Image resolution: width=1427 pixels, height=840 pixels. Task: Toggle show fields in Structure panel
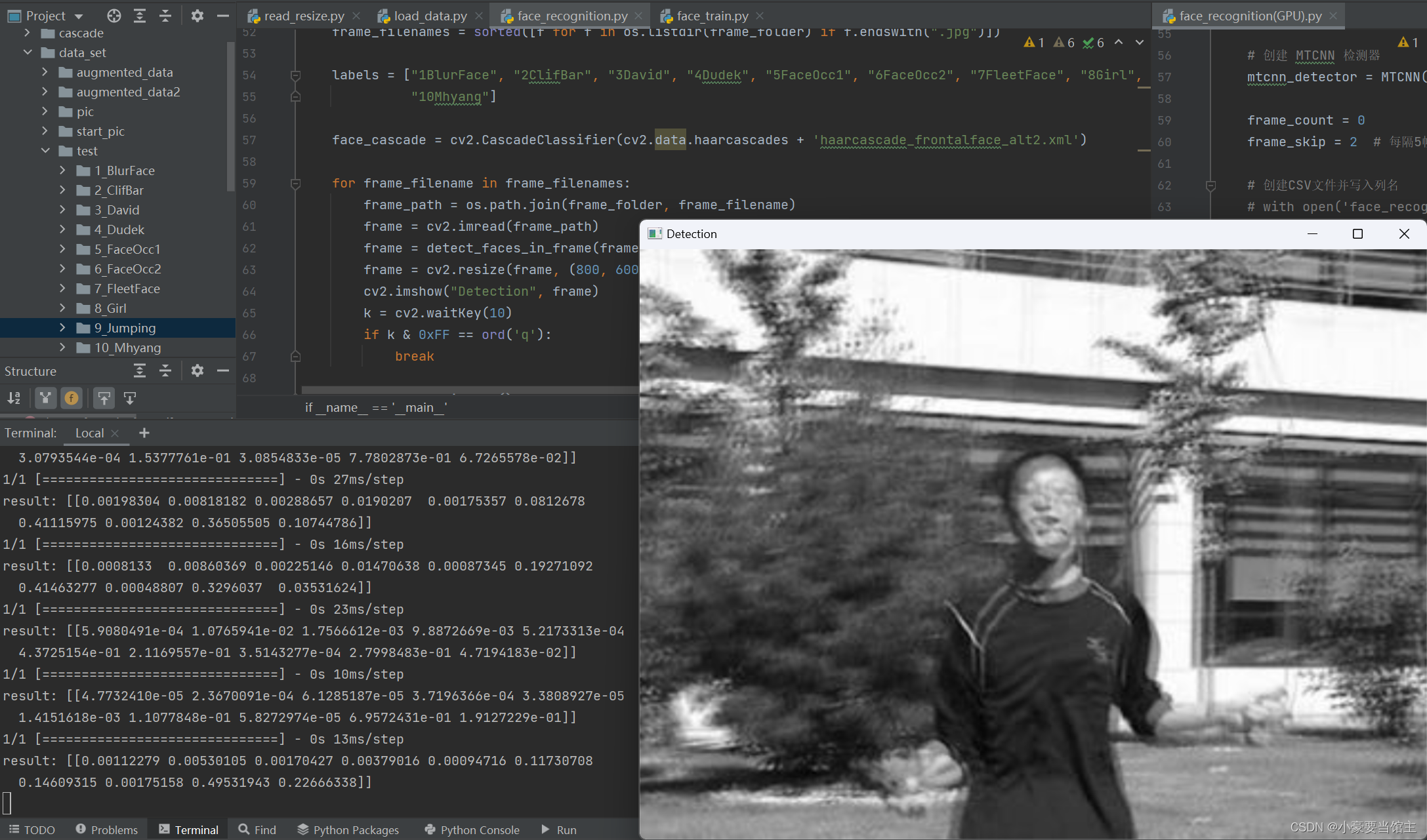pos(71,398)
